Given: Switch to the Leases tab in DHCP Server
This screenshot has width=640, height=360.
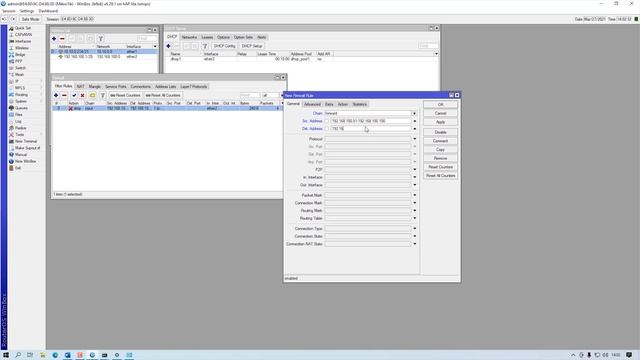Looking at the screenshot, I should click(x=207, y=37).
